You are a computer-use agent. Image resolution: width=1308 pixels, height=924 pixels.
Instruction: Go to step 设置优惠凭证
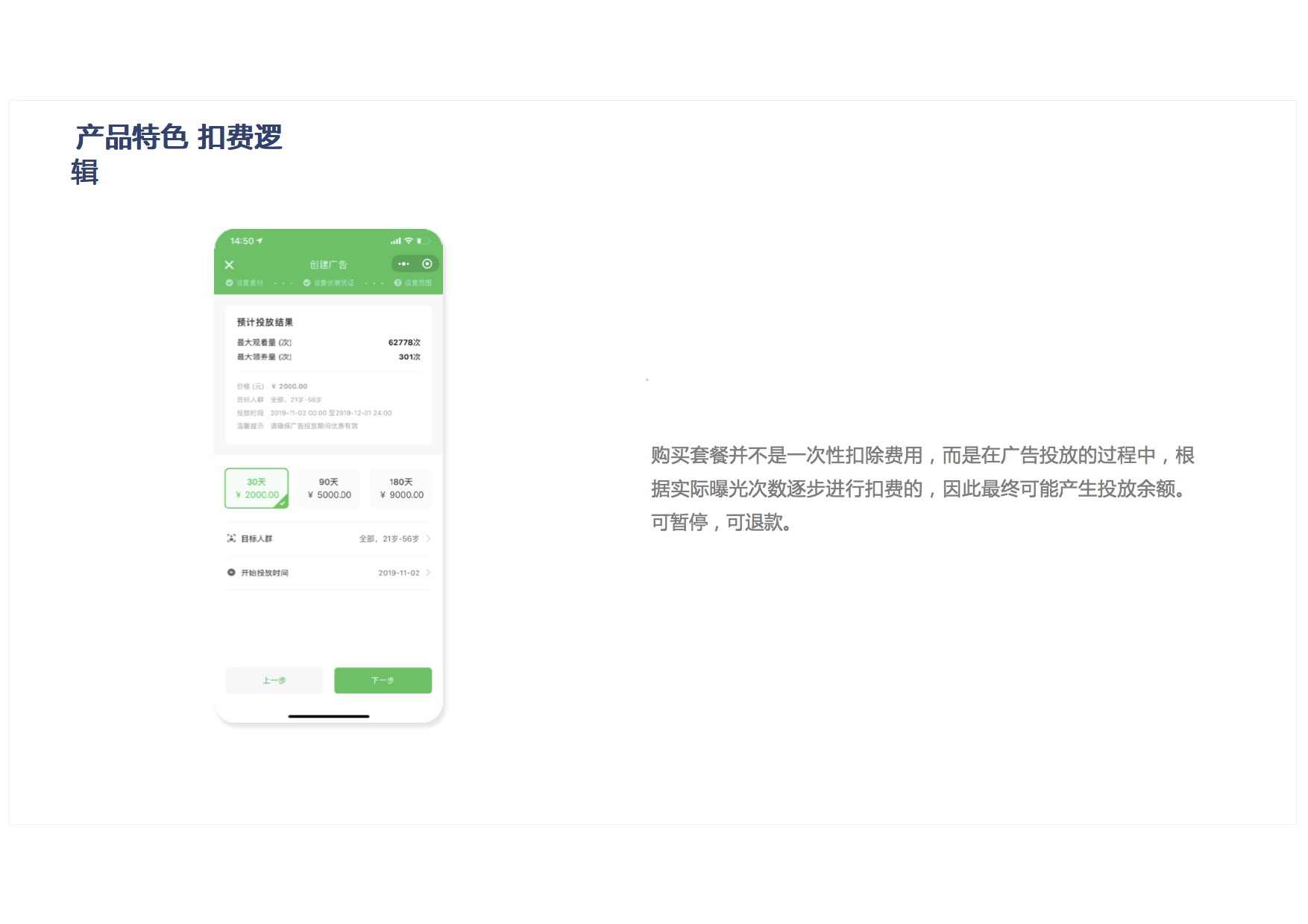(329, 283)
